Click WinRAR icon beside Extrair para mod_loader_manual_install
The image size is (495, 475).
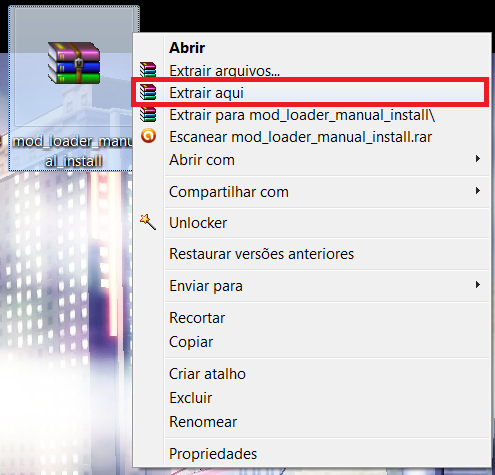coord(148,114)
